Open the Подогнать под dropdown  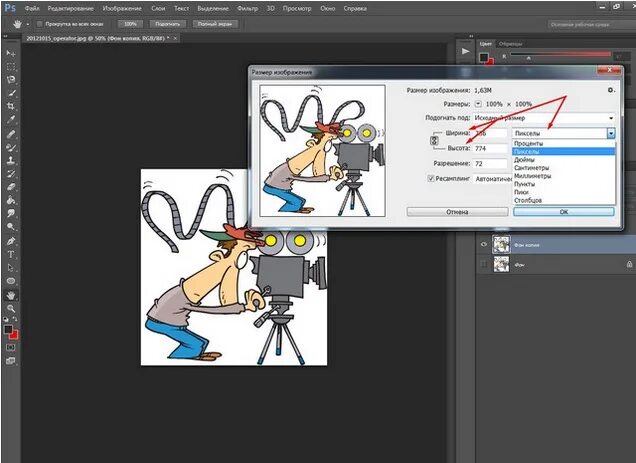pos(544,118)
